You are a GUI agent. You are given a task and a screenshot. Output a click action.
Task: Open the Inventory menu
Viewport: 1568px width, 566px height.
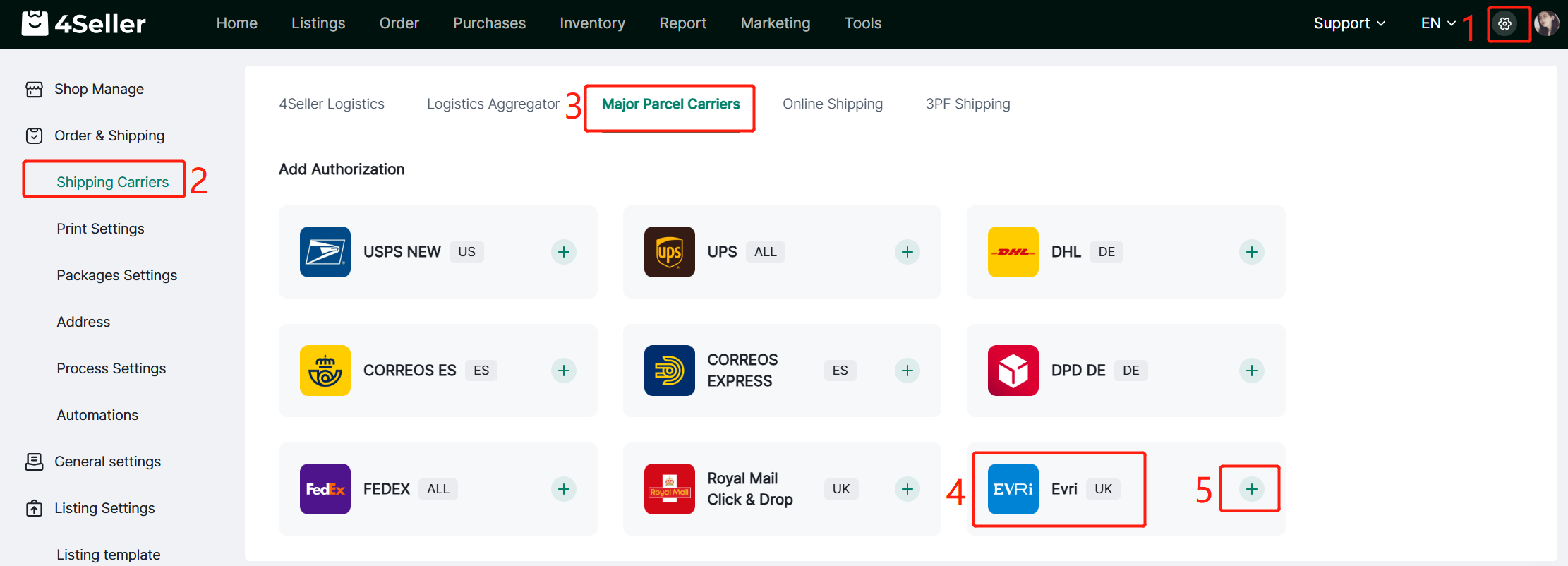[x=592, y=23]
